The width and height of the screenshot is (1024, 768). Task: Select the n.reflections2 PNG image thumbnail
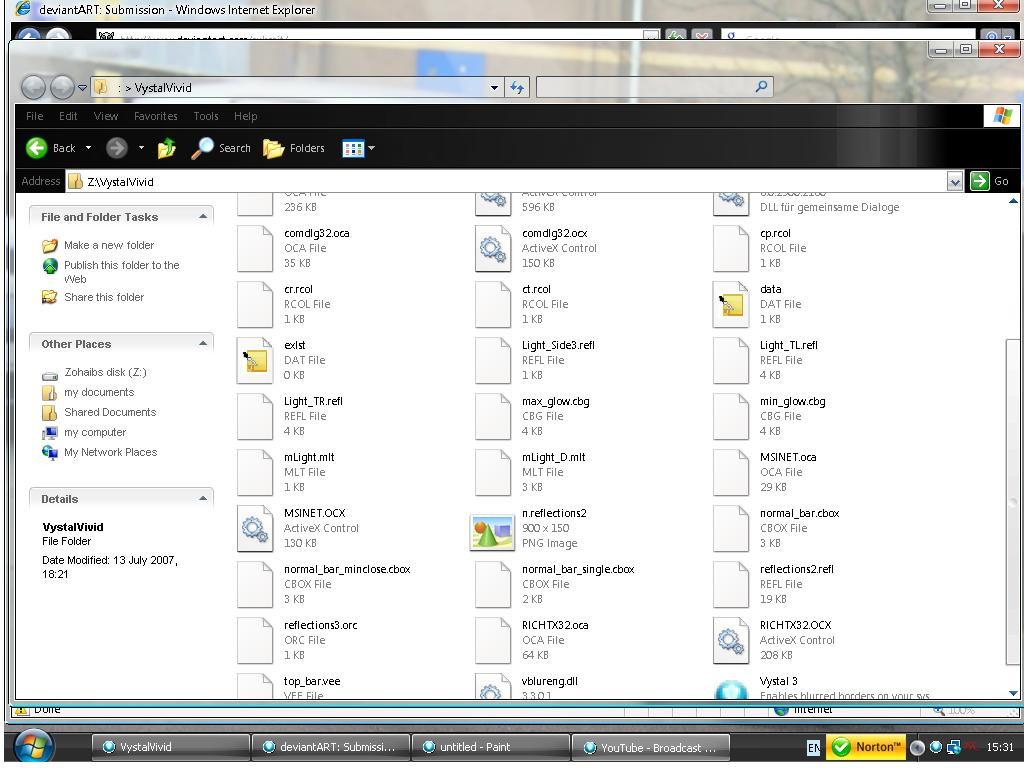click(x=492, y=532)
